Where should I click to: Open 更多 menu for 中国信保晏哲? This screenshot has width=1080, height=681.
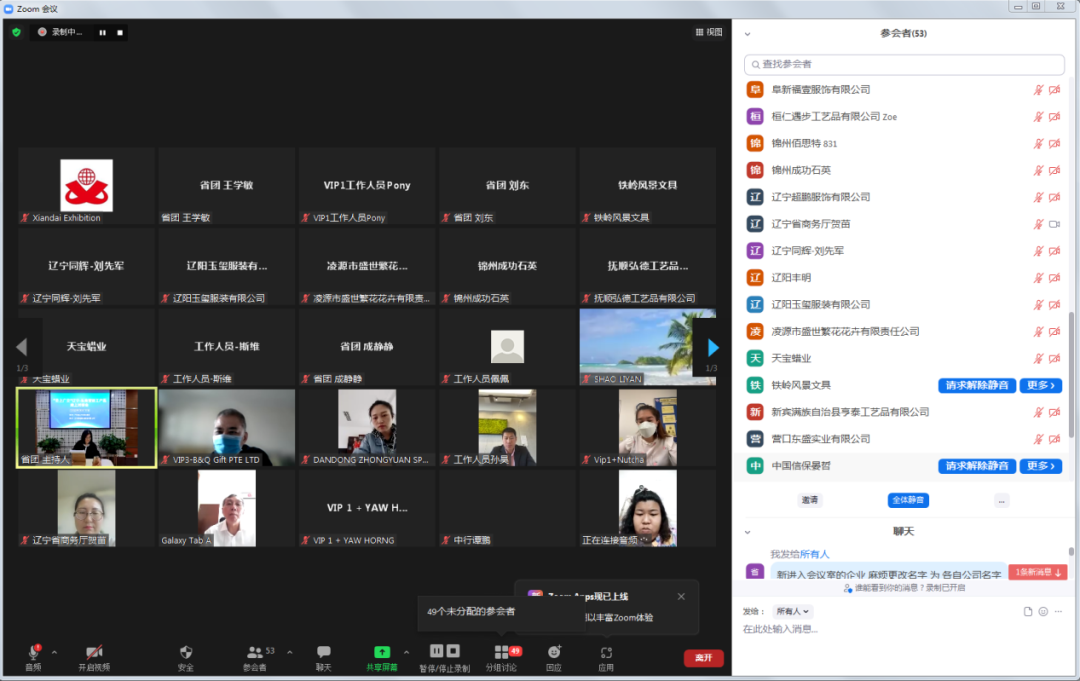(x=1041, y=465)
